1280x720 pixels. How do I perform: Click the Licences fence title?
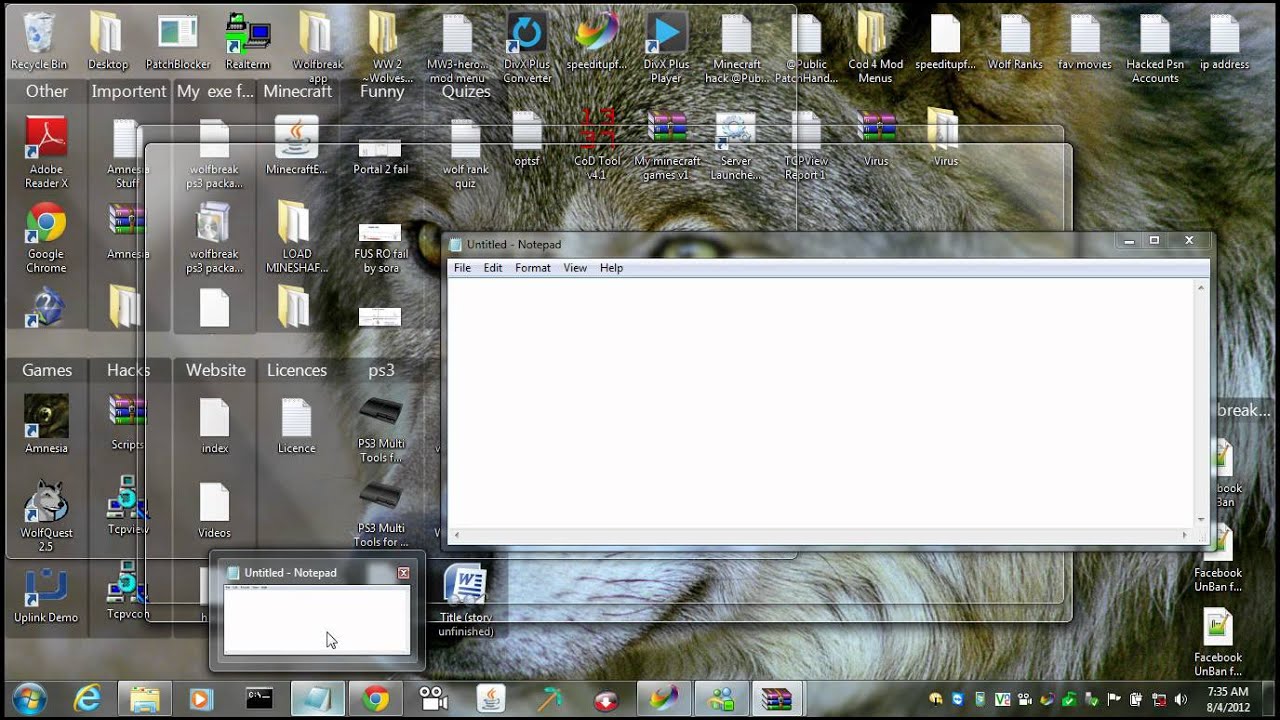tap(297, 370)
